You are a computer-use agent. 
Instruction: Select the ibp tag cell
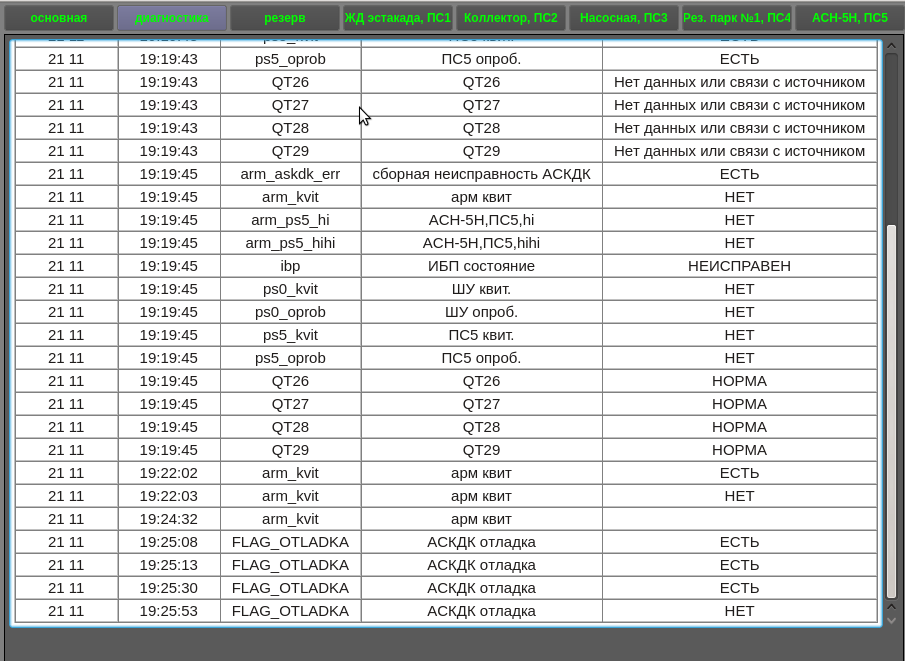[290, 266]
